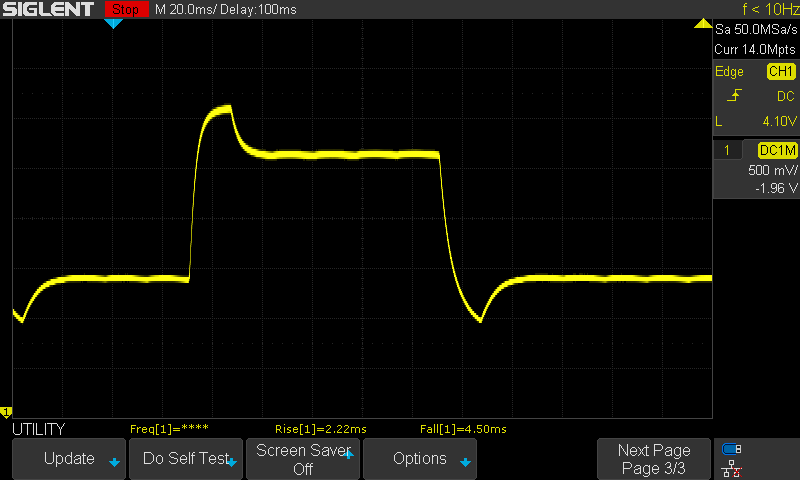Click the CH1 trigger source label
Screen dimensions: 800x480
781,71
